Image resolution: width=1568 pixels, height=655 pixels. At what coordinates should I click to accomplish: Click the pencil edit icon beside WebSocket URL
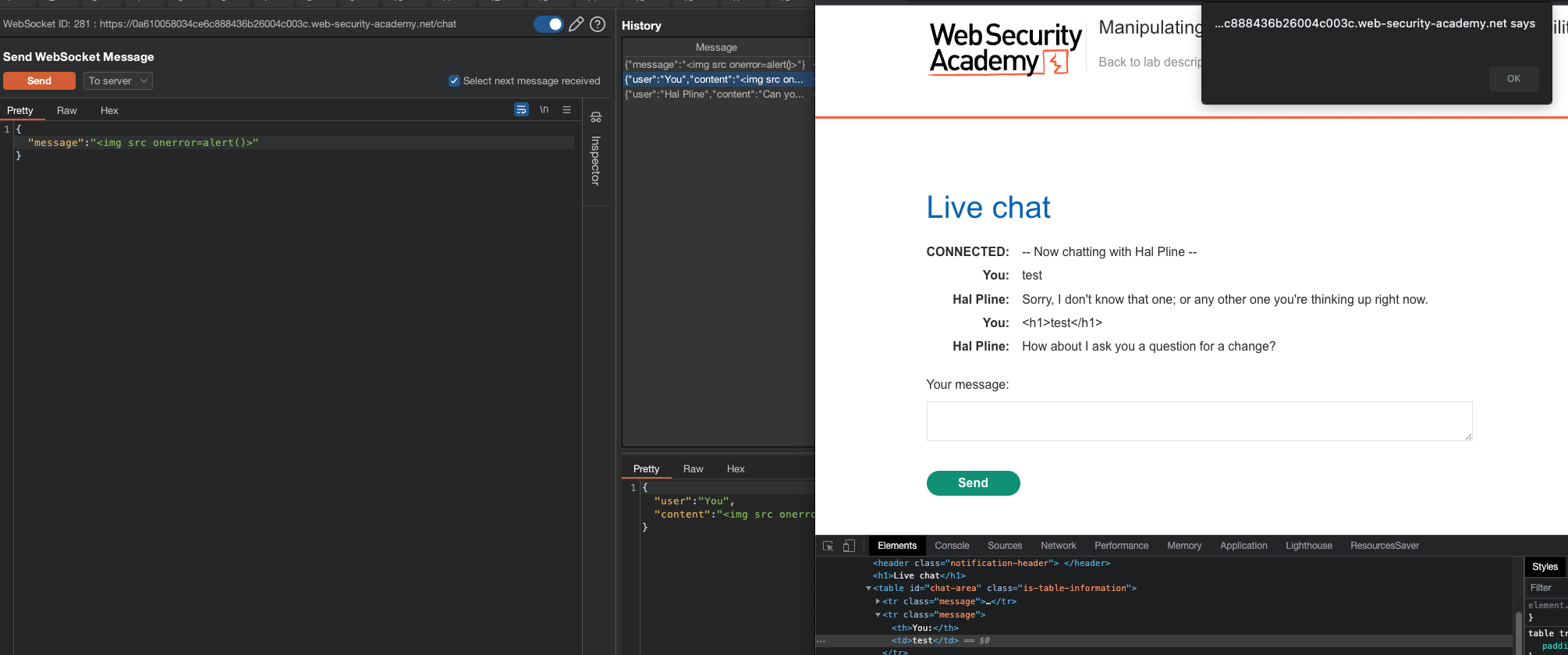(x=576, y=24)
